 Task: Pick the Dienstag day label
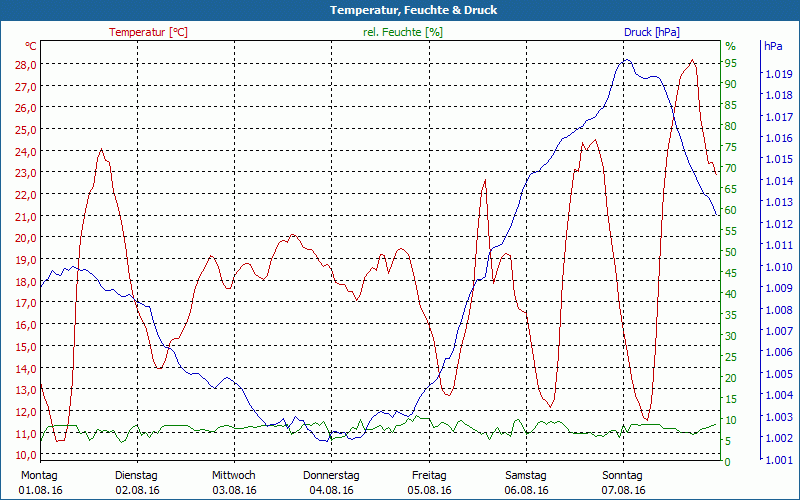[137, 475]
